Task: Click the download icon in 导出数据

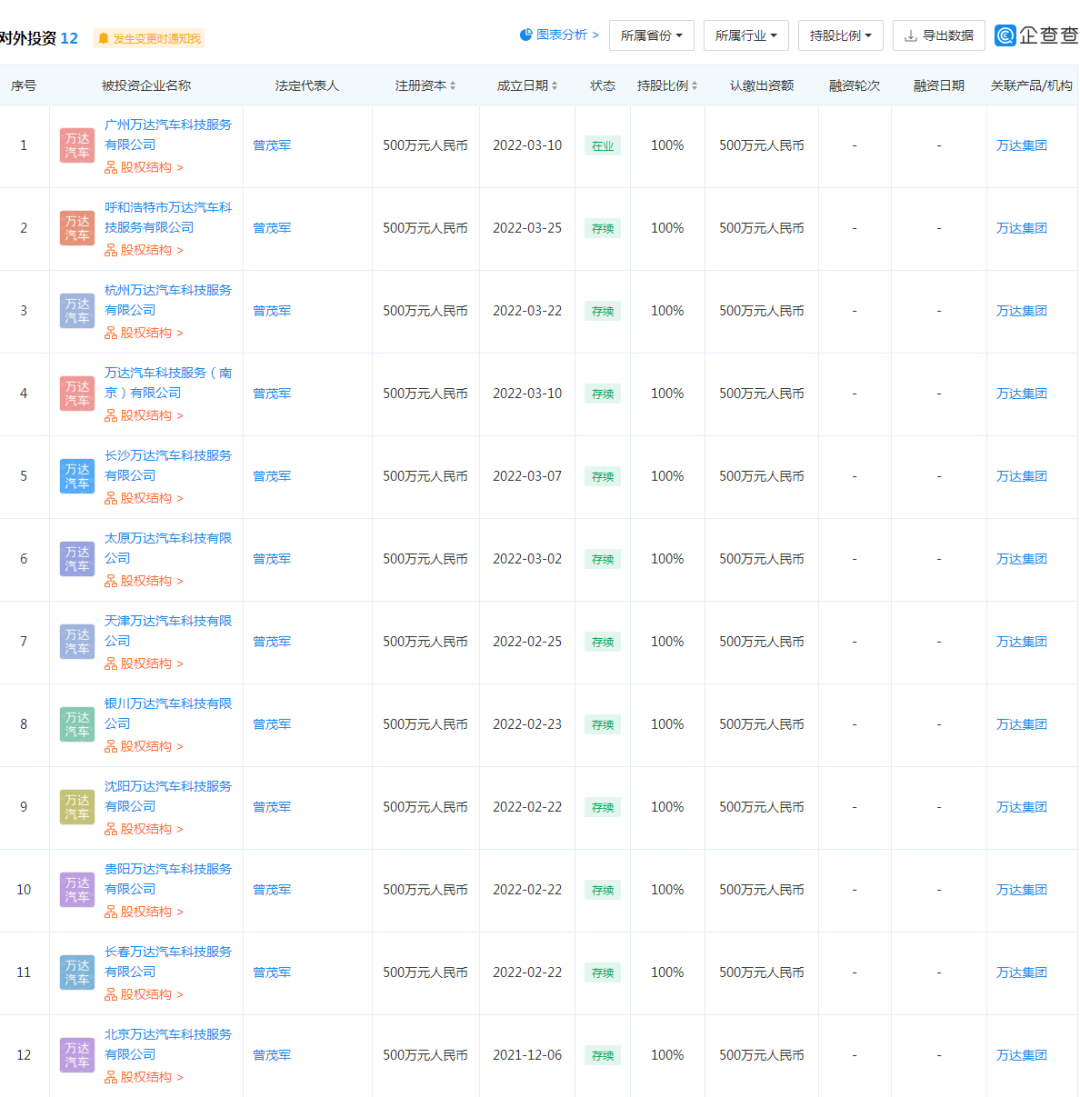Action: 911,36
